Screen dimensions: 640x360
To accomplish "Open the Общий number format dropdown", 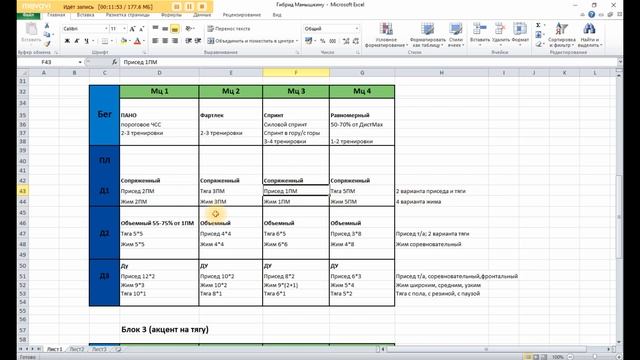I will click(x=356, y=29).
